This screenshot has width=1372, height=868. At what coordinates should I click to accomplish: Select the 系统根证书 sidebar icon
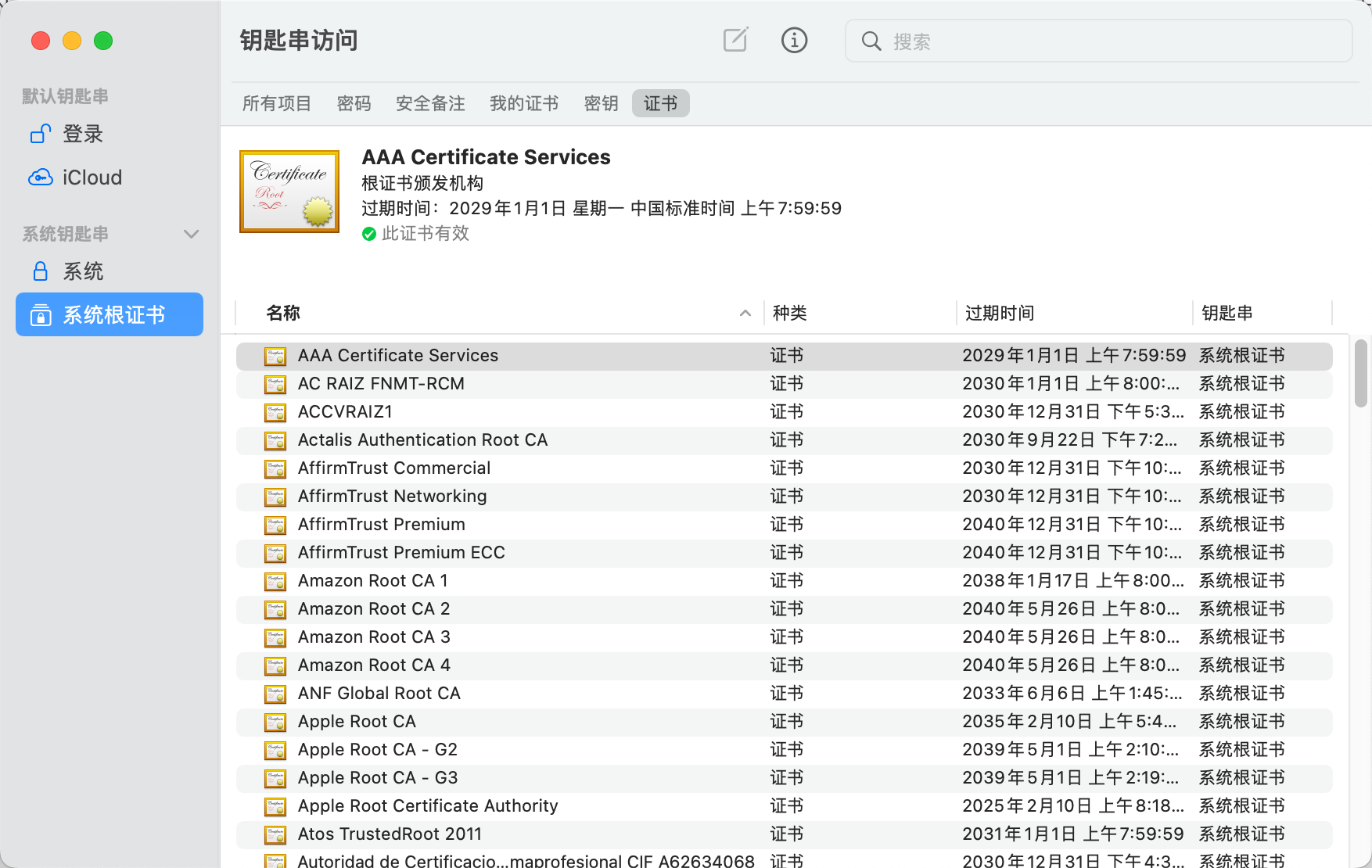coord(41,315)
